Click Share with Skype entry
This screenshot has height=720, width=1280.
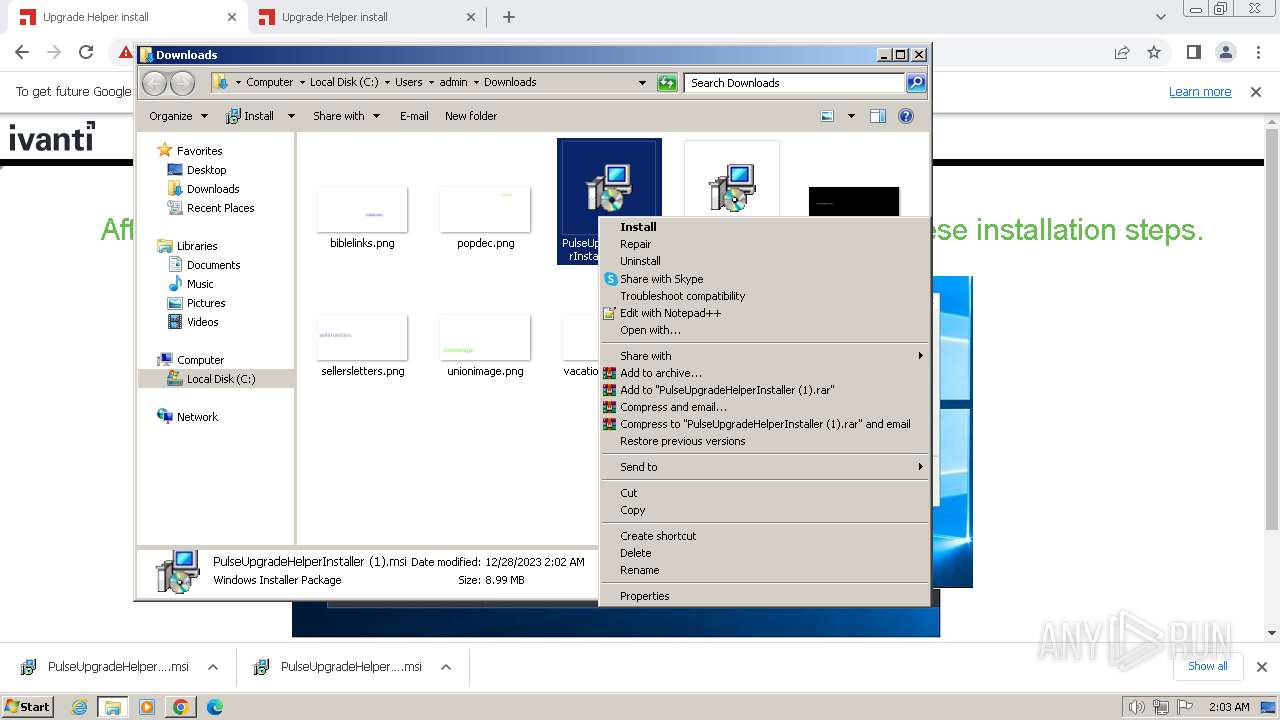661,279
